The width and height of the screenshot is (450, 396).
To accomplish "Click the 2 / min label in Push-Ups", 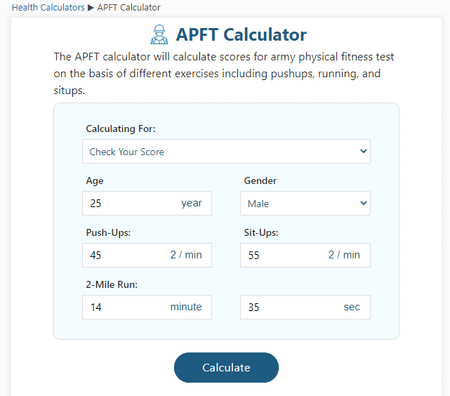I will coord(186,255).
